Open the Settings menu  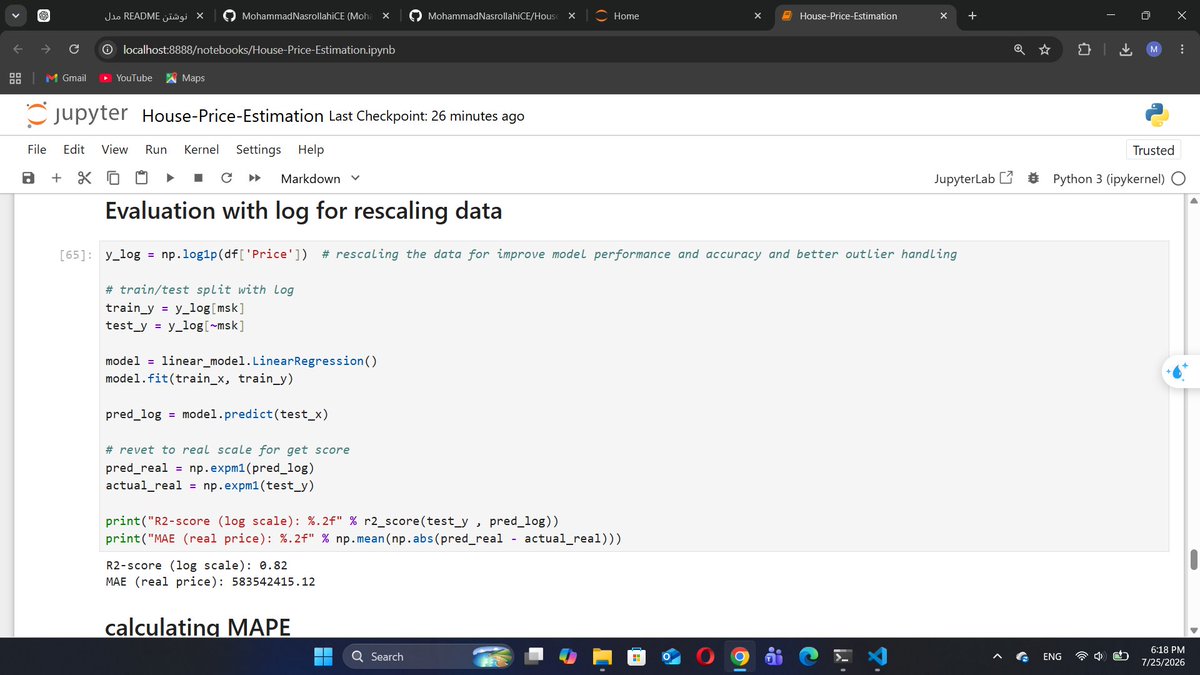tap(258, 149)
